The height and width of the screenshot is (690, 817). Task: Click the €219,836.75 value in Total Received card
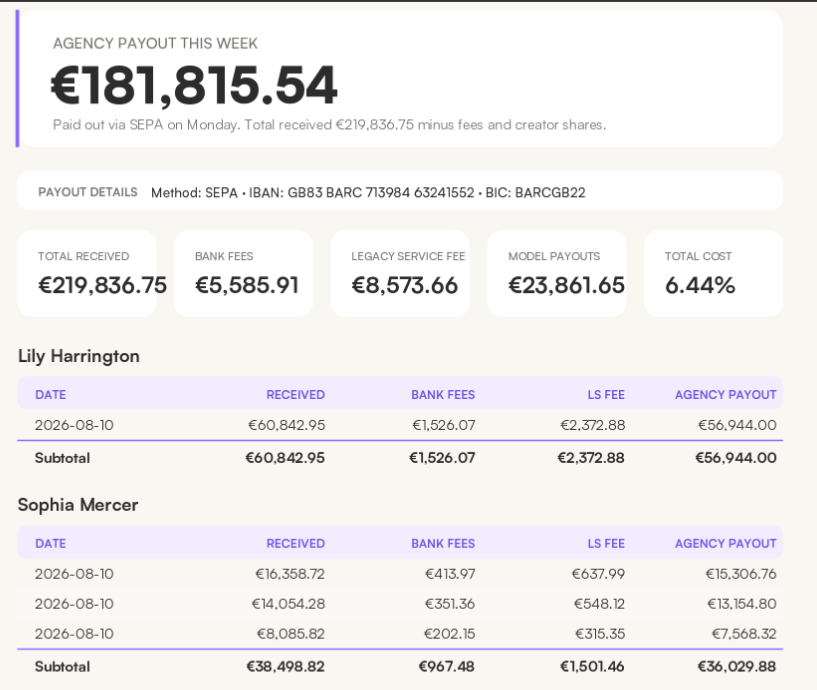[x=102, y=285]
